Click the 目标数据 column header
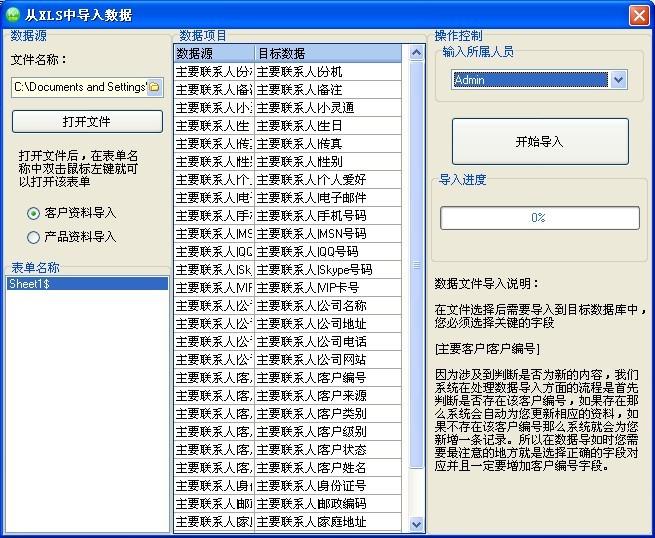The width and height of the screenshot is (655, 538). coord(330,53)
